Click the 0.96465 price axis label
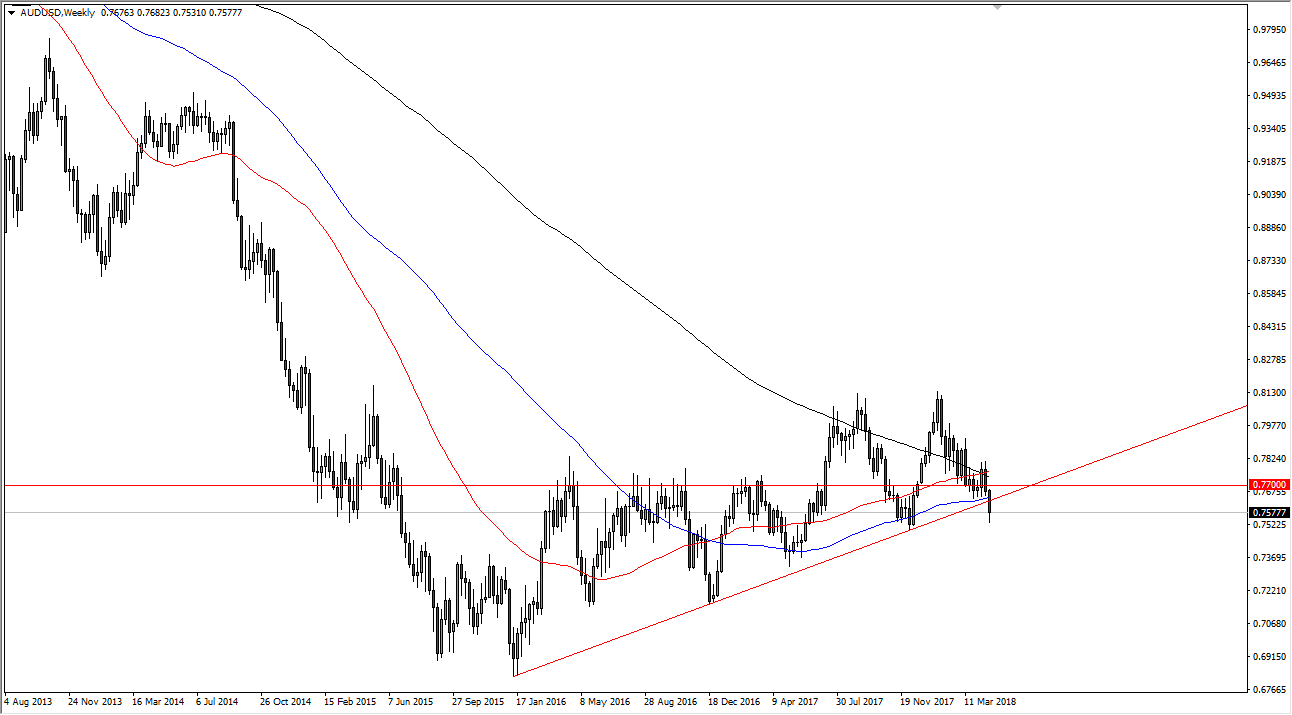 pyautogui.click(x=1267, y=63)
